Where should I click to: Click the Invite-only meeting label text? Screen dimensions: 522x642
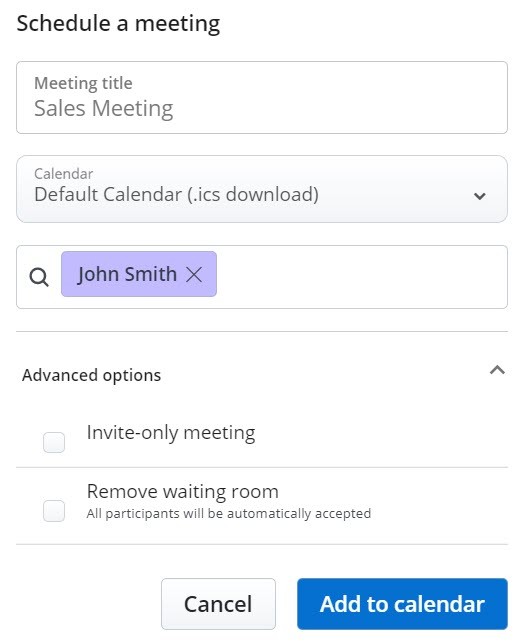(x=171, y=433)
